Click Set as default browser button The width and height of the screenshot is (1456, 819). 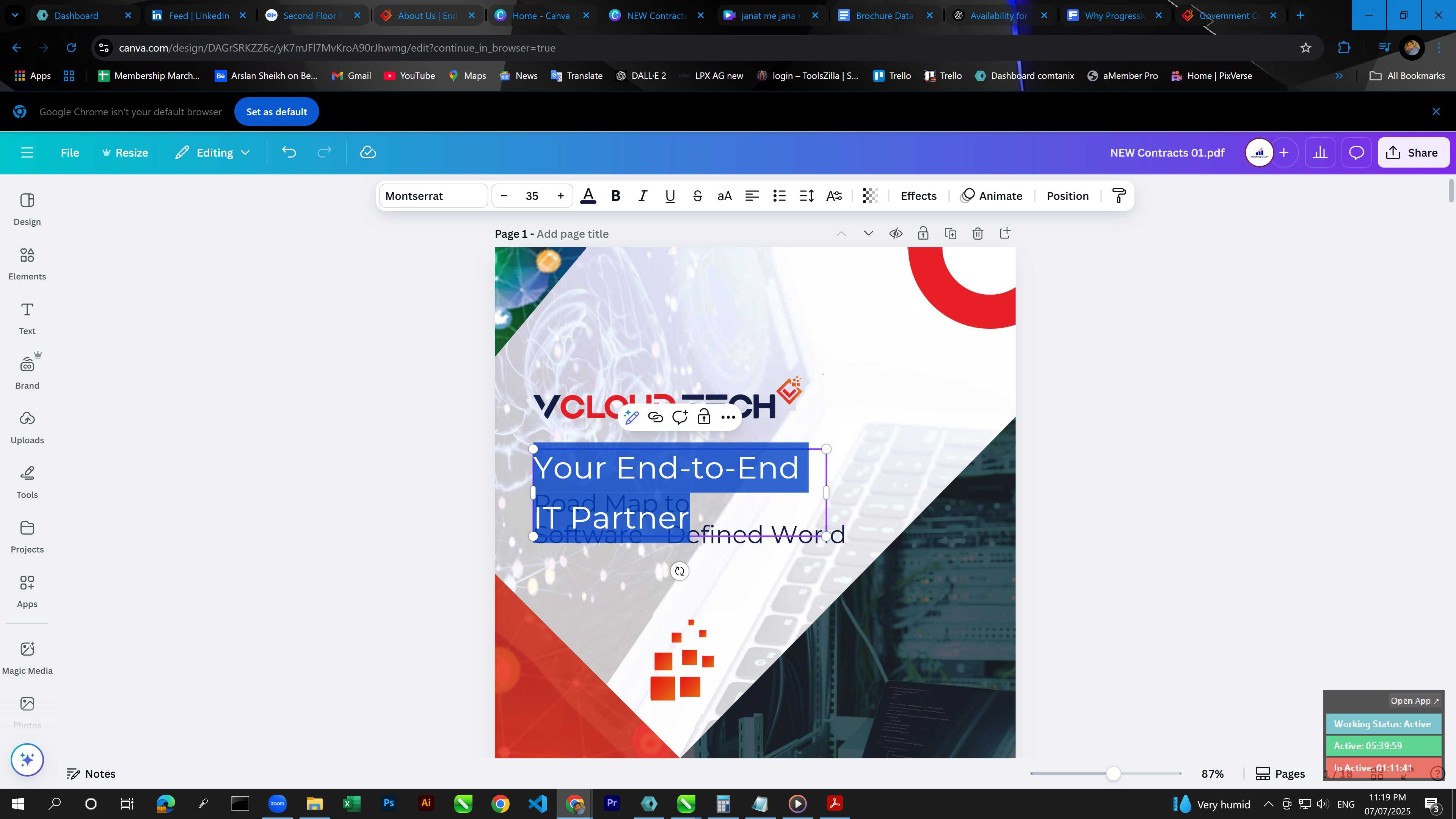tap(276, 112)
